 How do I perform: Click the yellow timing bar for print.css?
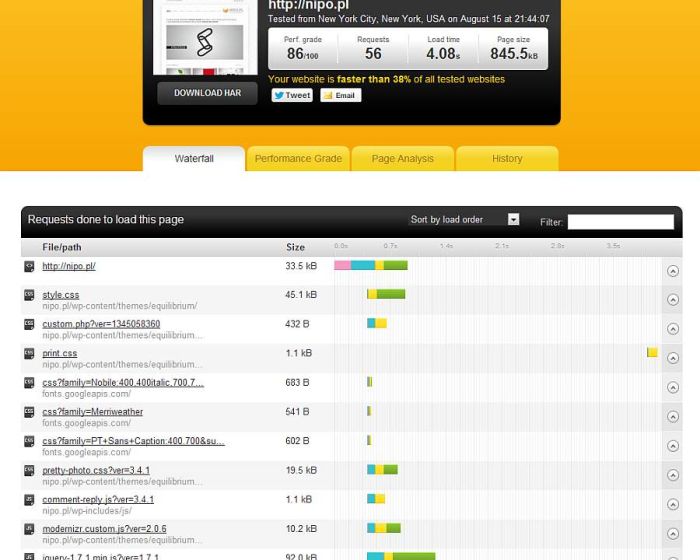tap(652, 353)
